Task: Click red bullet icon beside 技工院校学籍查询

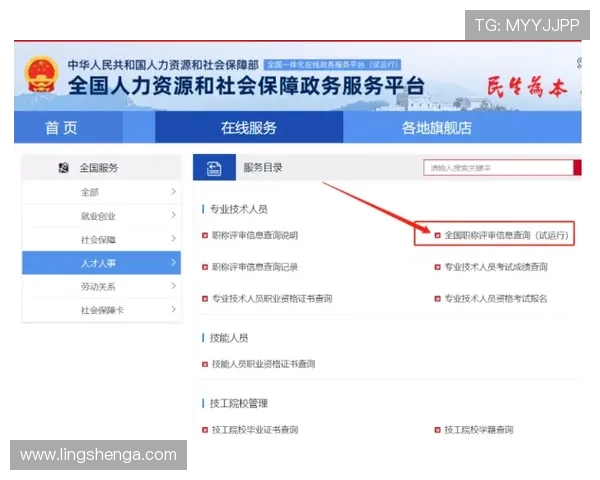Action: (x=437, y=430)
